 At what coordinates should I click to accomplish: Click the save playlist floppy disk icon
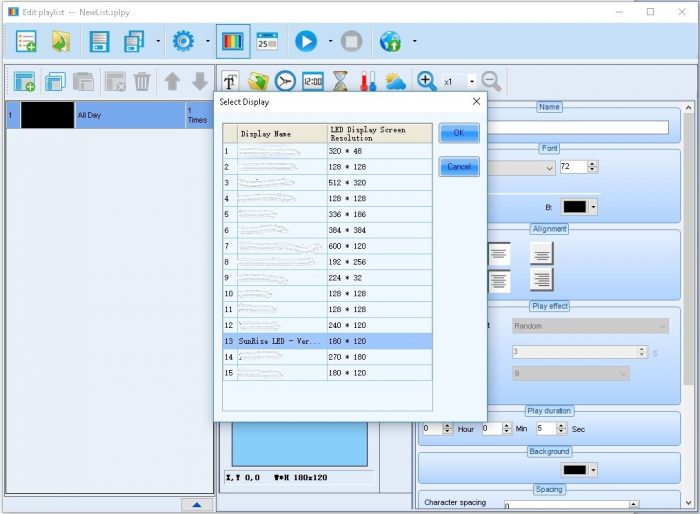coord(99,41)
